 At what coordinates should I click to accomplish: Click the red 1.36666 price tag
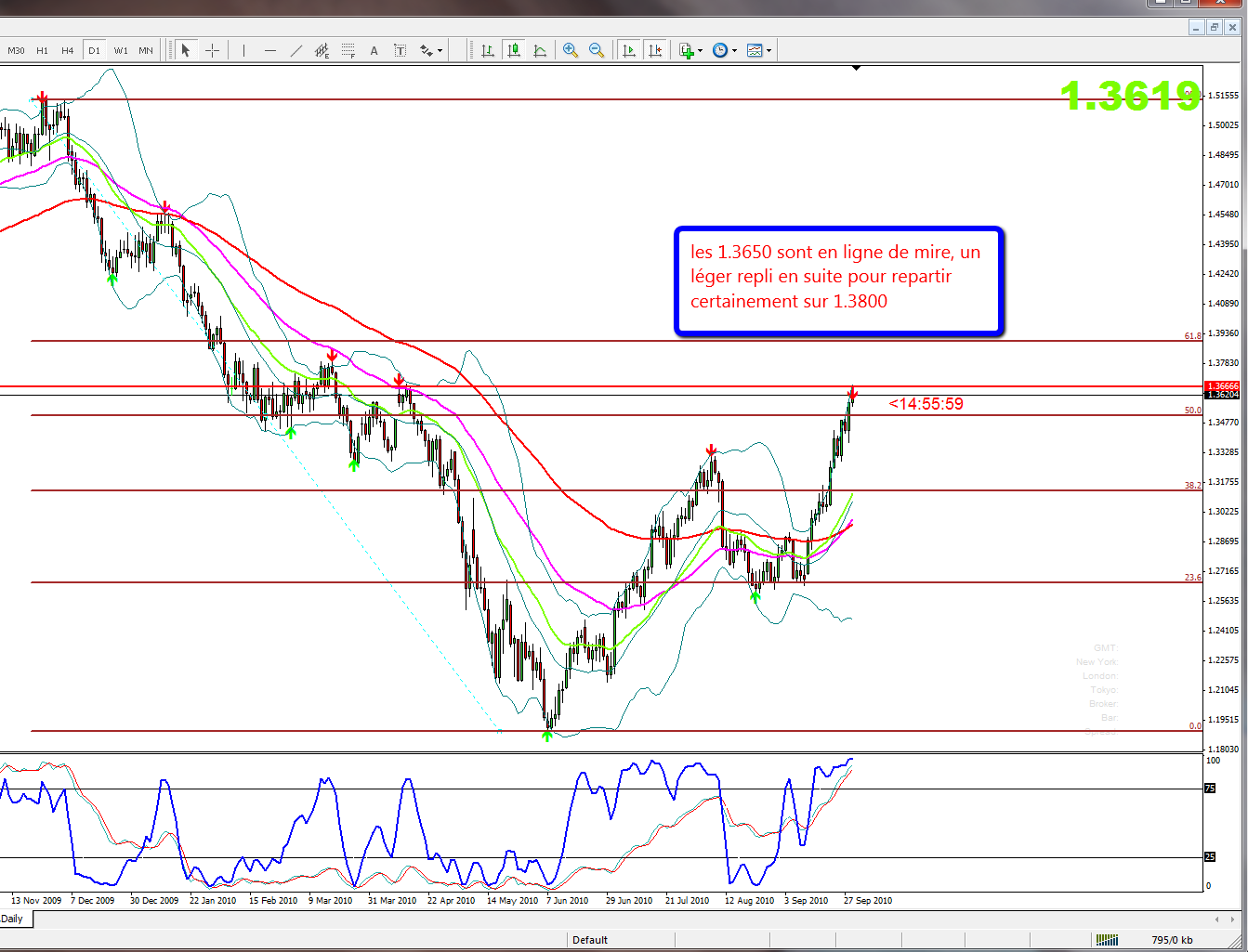1222,386
